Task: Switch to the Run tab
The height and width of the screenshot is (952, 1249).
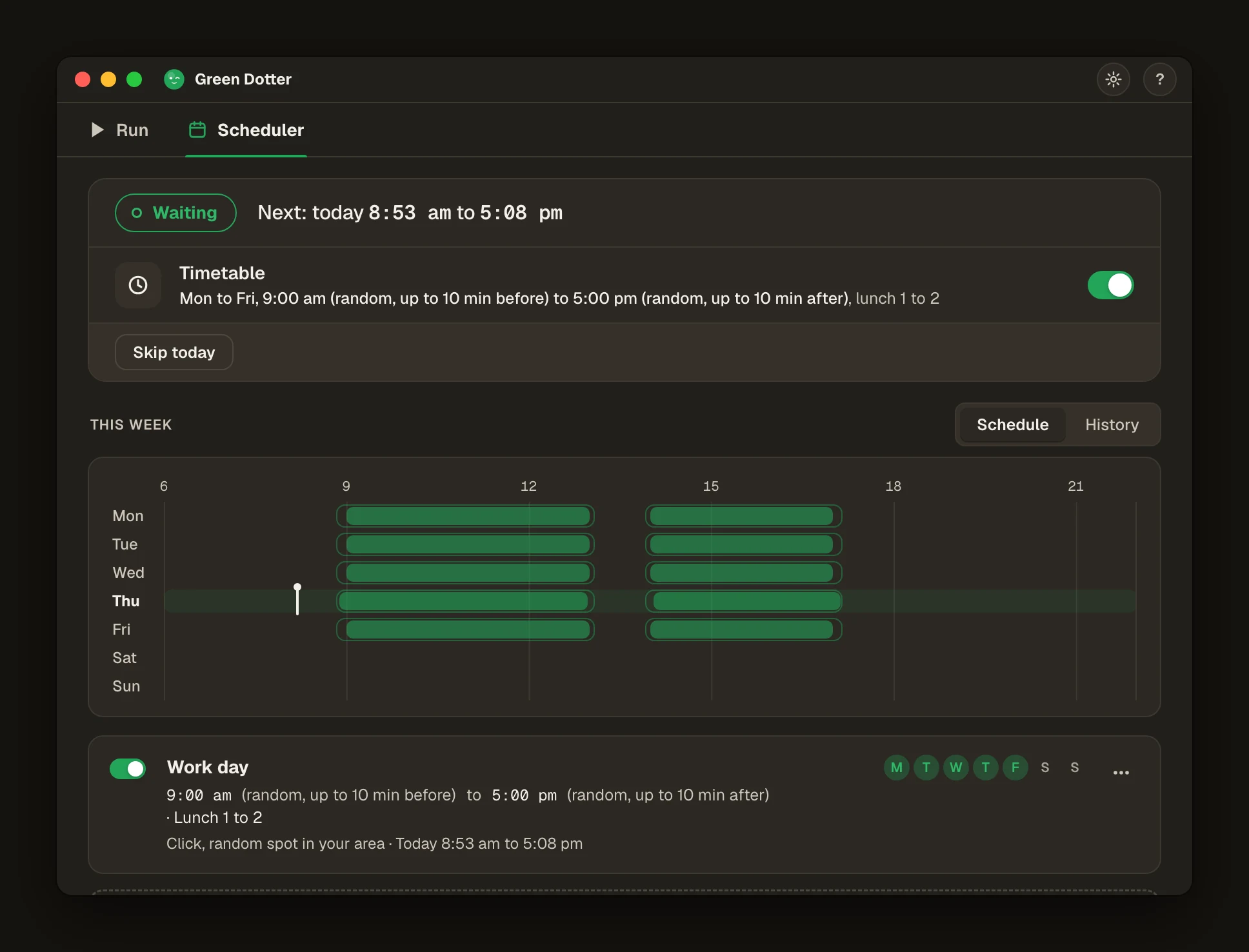Action: point(120,130)
